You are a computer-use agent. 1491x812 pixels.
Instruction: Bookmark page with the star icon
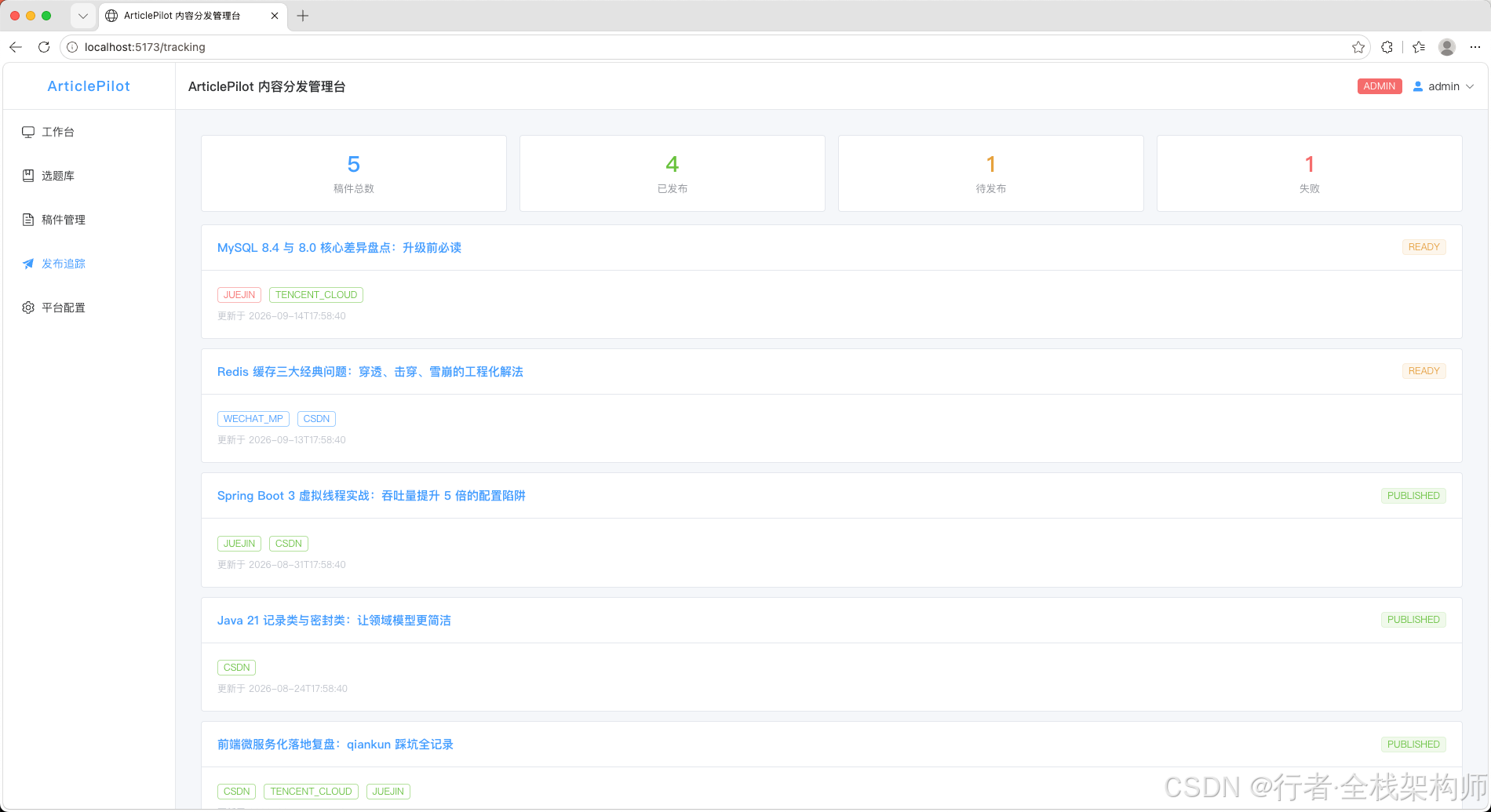(1358, 47)
